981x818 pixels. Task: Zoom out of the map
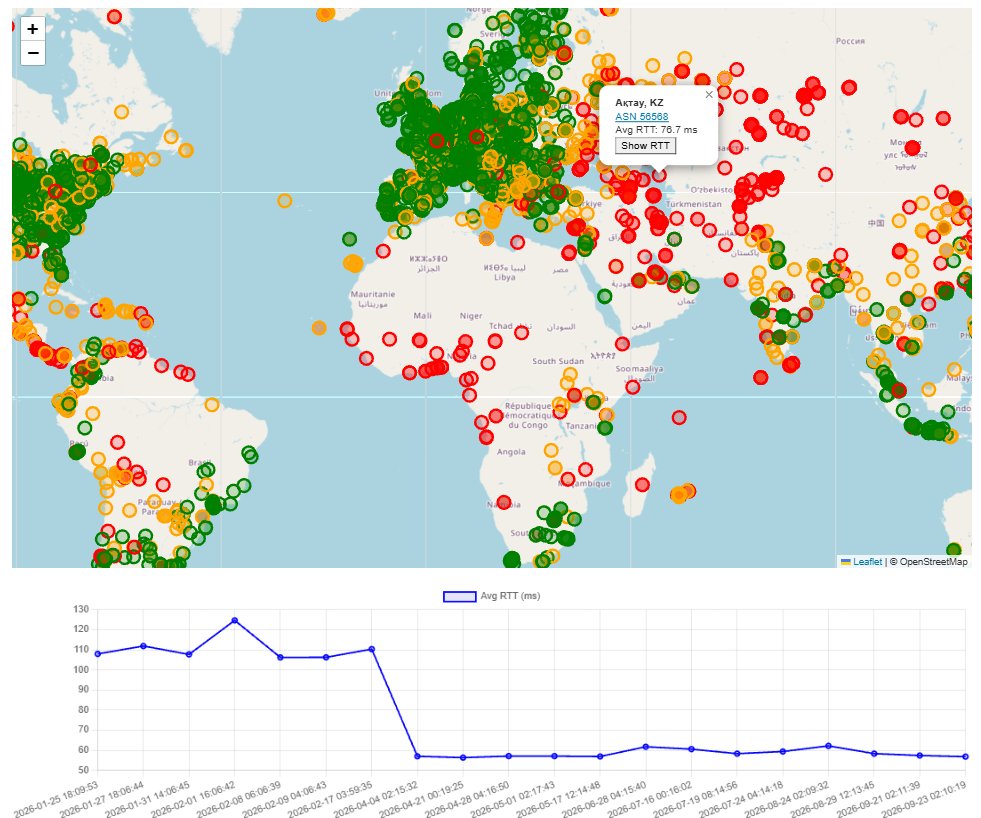coord(33,53)
